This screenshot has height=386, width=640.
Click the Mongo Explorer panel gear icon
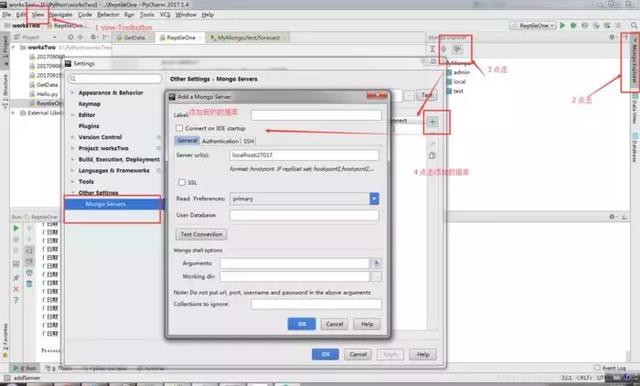pyautogui.click(x=611, y=37)
